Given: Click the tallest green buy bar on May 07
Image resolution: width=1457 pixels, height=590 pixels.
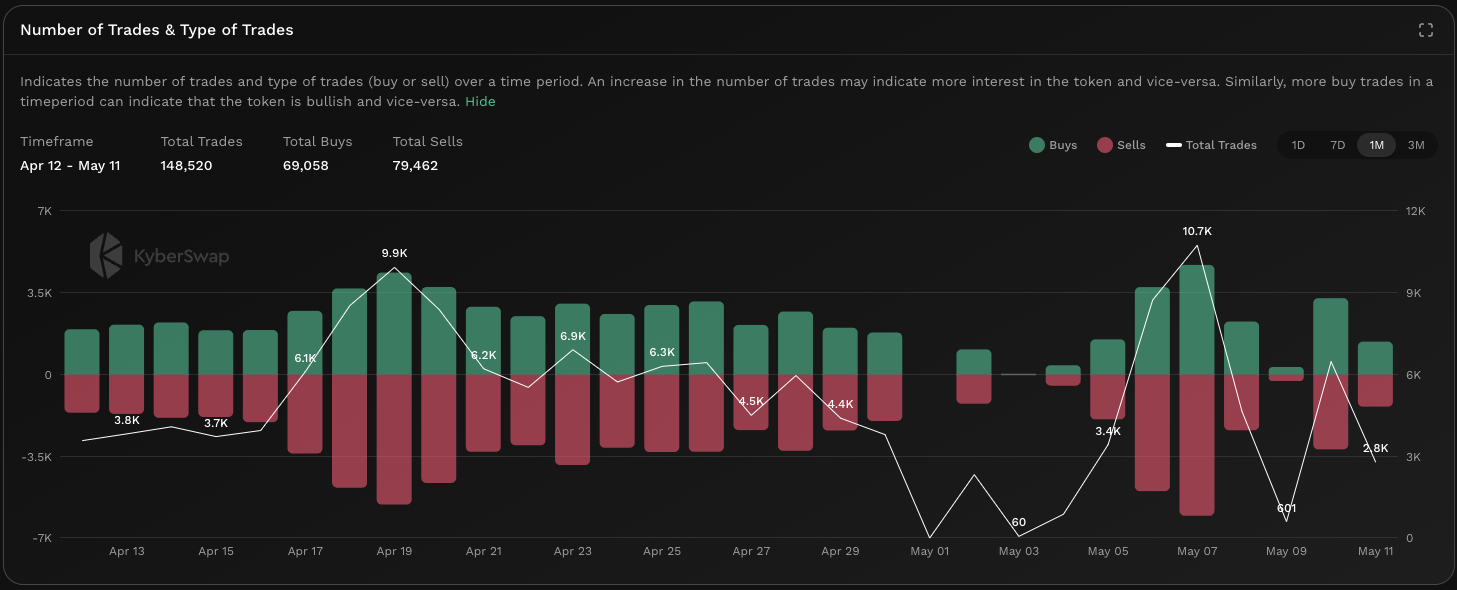Looking at the screenshot, I should click(1197, 320).
